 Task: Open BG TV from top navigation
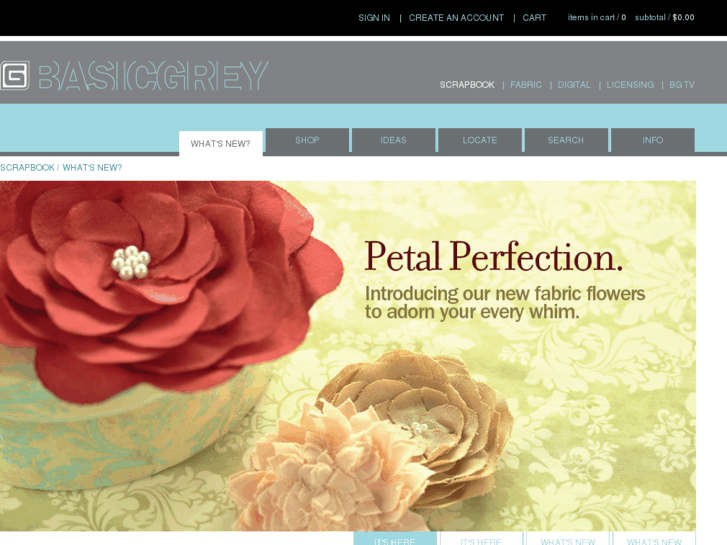point(682,85)
